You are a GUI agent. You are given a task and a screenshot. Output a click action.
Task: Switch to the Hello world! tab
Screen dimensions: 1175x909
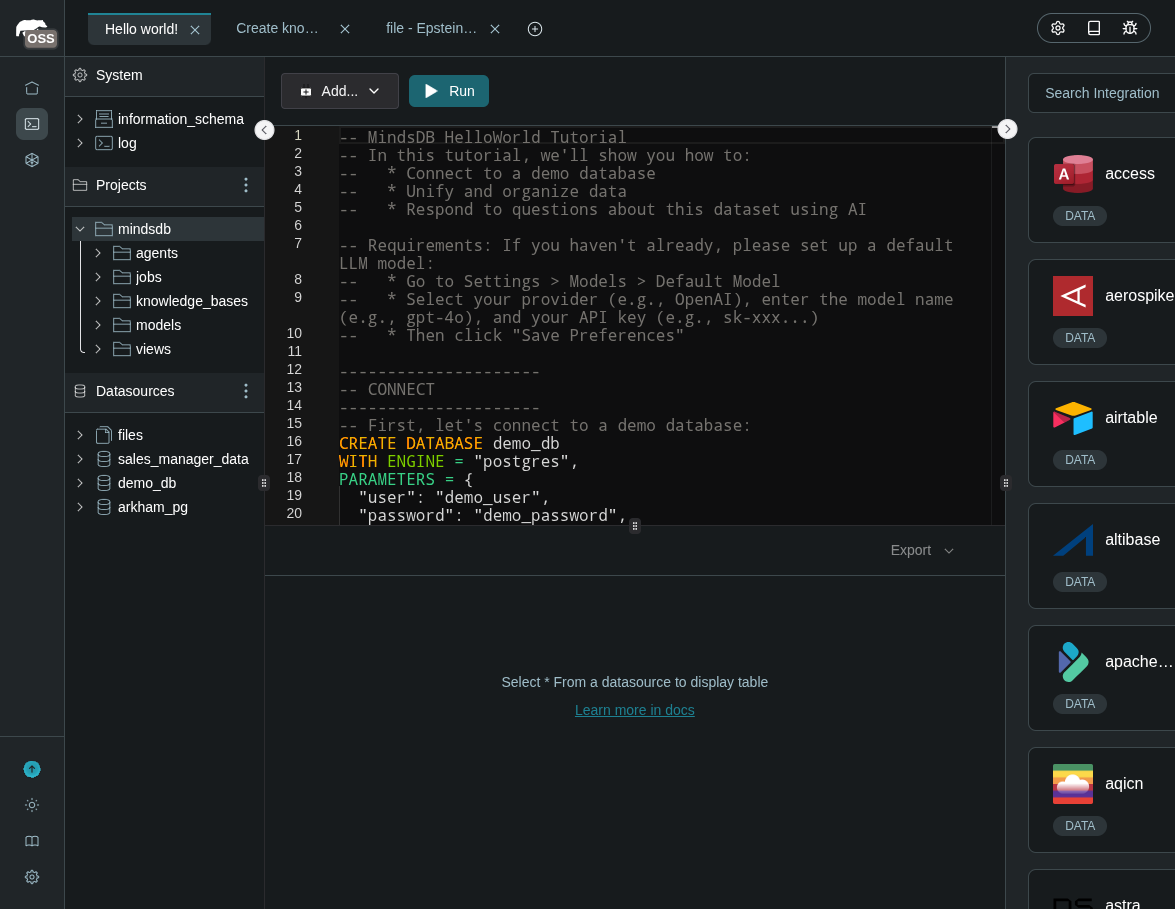point(141,29)
